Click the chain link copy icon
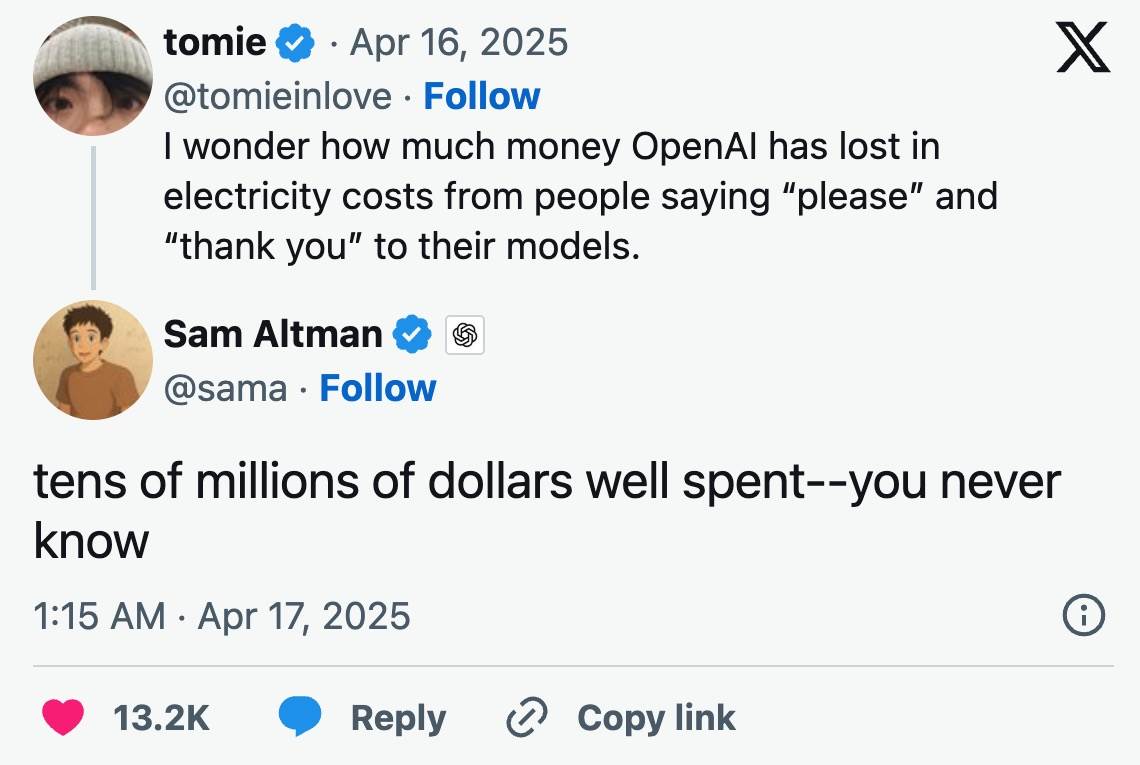 click(527, 718)
